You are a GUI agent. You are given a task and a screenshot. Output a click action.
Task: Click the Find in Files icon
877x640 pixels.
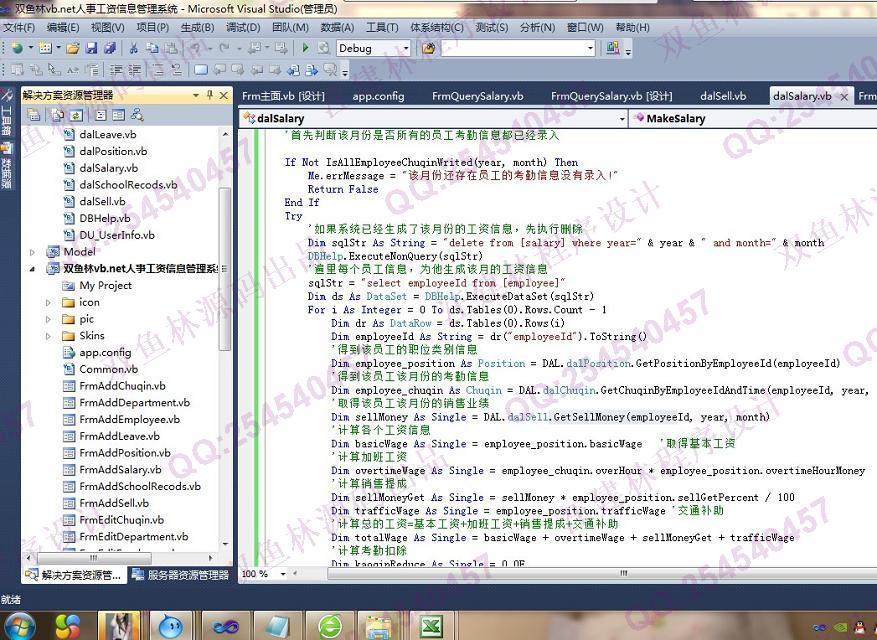click(428, 49)
